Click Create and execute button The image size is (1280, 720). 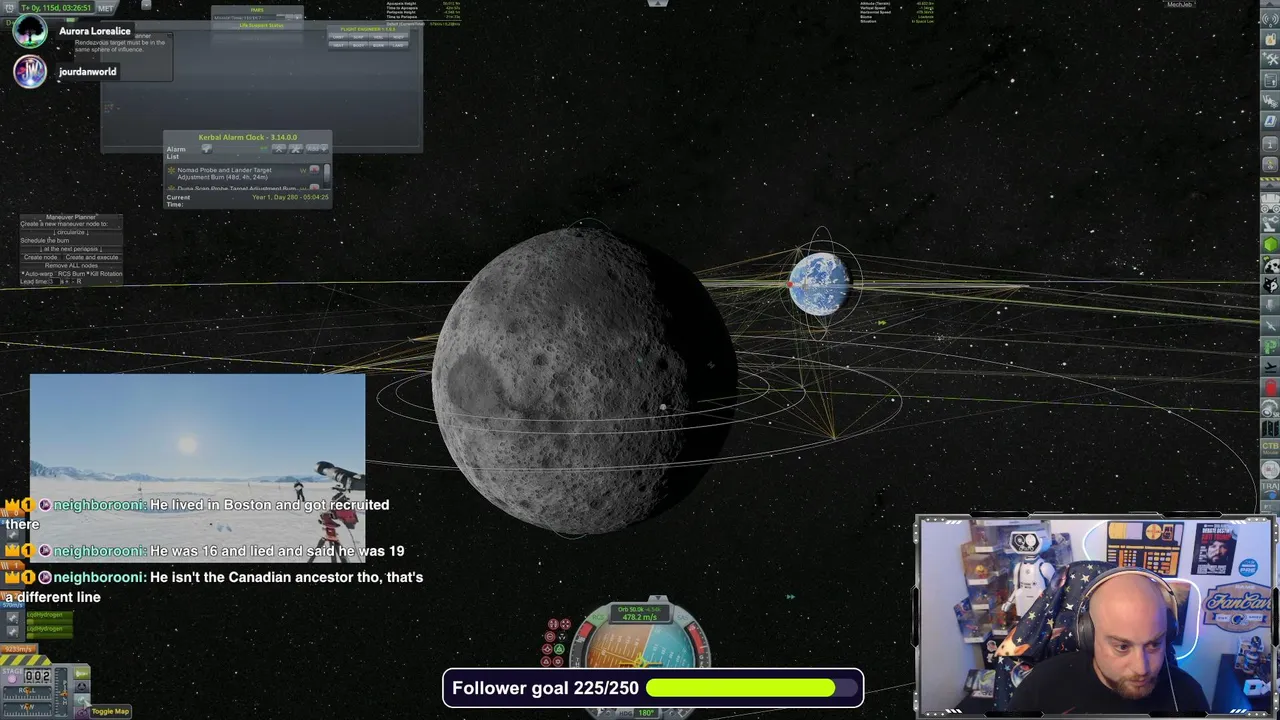[92, 257]
